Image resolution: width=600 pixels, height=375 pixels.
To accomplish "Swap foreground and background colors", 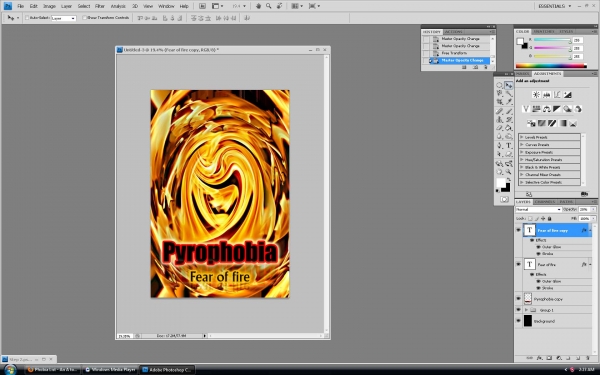I will pyautogui.click(x=509, y=179).
